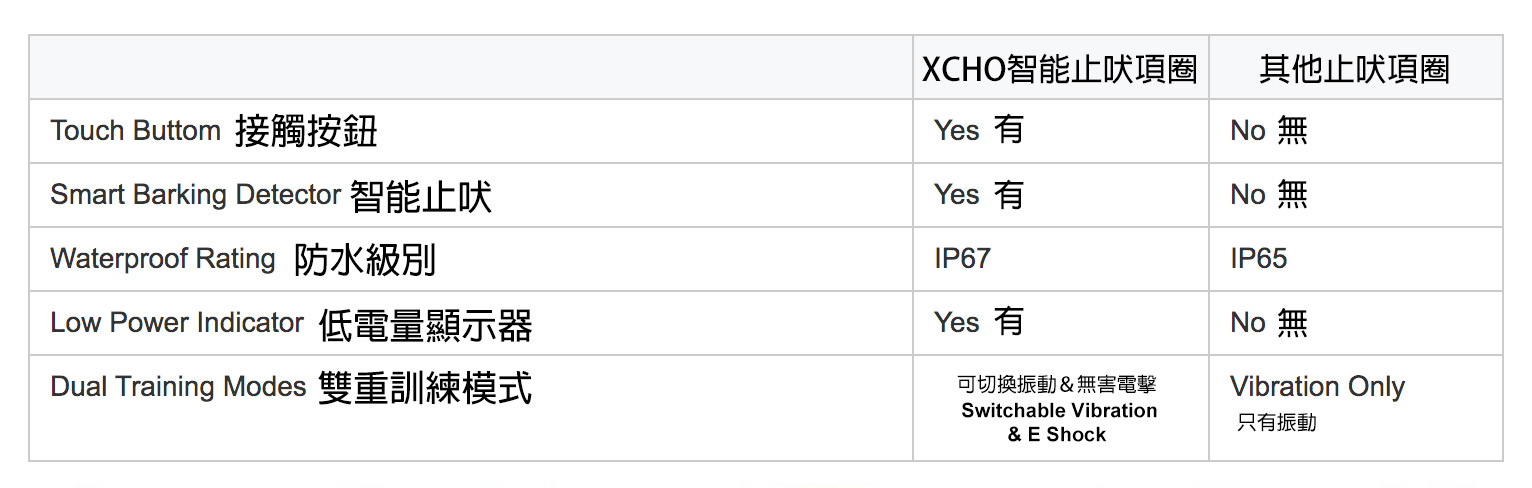The width and height of the screenshot is (1532, 488).
Task: Click 'Yes 有' in the Touch Buttom row
Action: [978, 131]
